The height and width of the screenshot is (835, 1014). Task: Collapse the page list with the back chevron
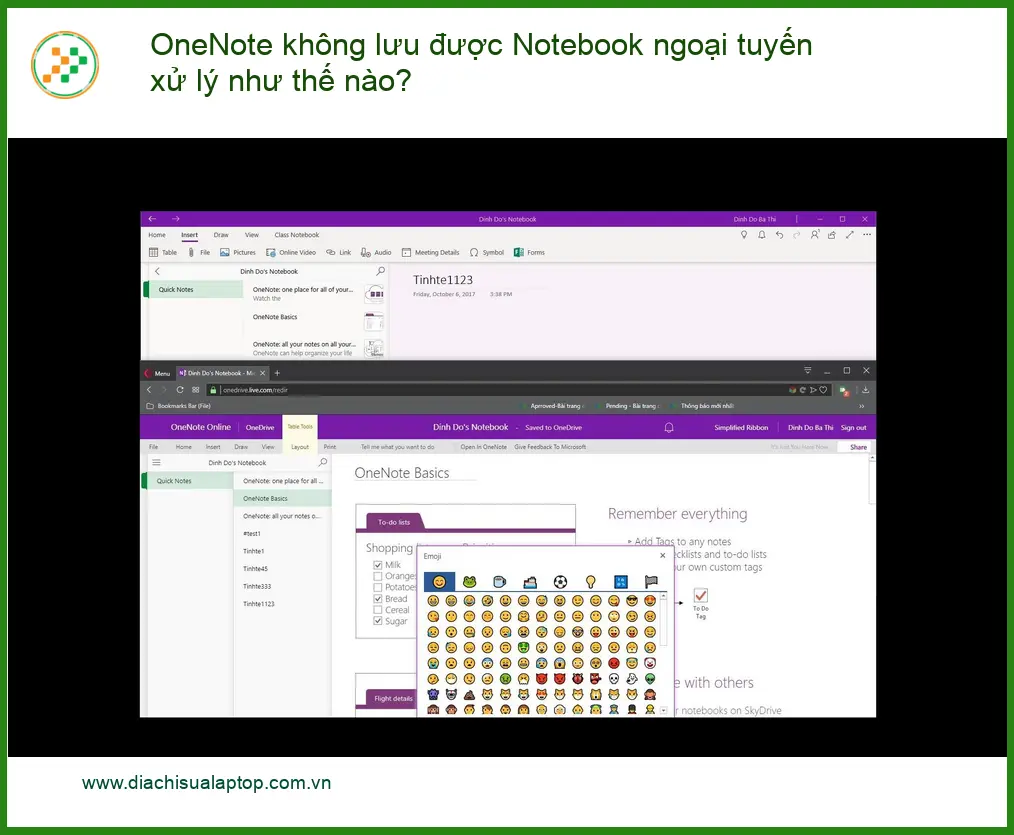coord(157,271)
